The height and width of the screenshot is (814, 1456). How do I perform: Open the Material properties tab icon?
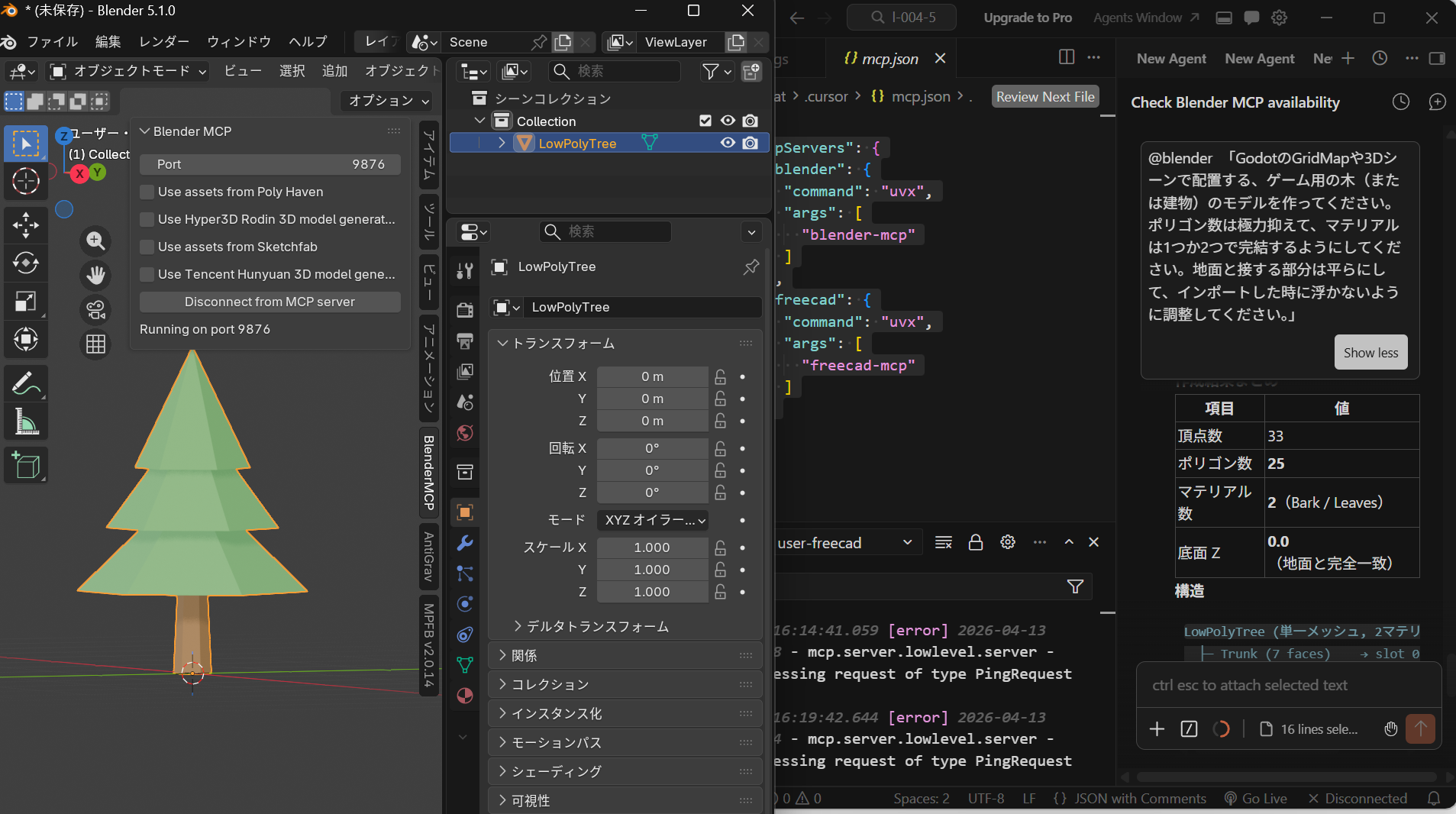click(464, 696)
